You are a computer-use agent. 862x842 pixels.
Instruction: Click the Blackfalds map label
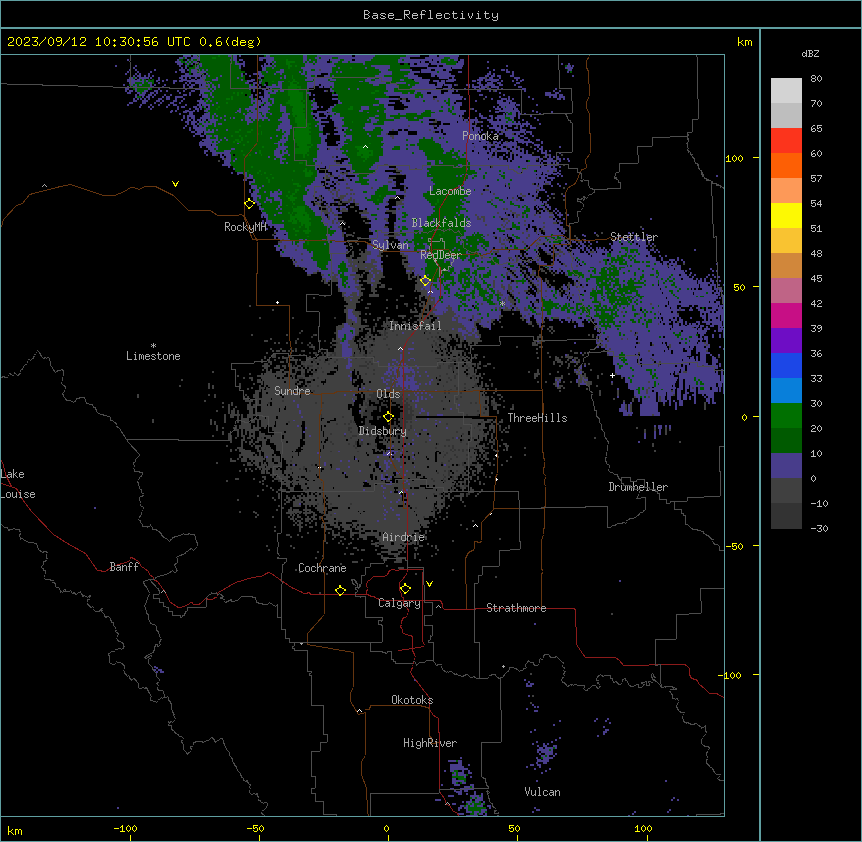(441, 223)
